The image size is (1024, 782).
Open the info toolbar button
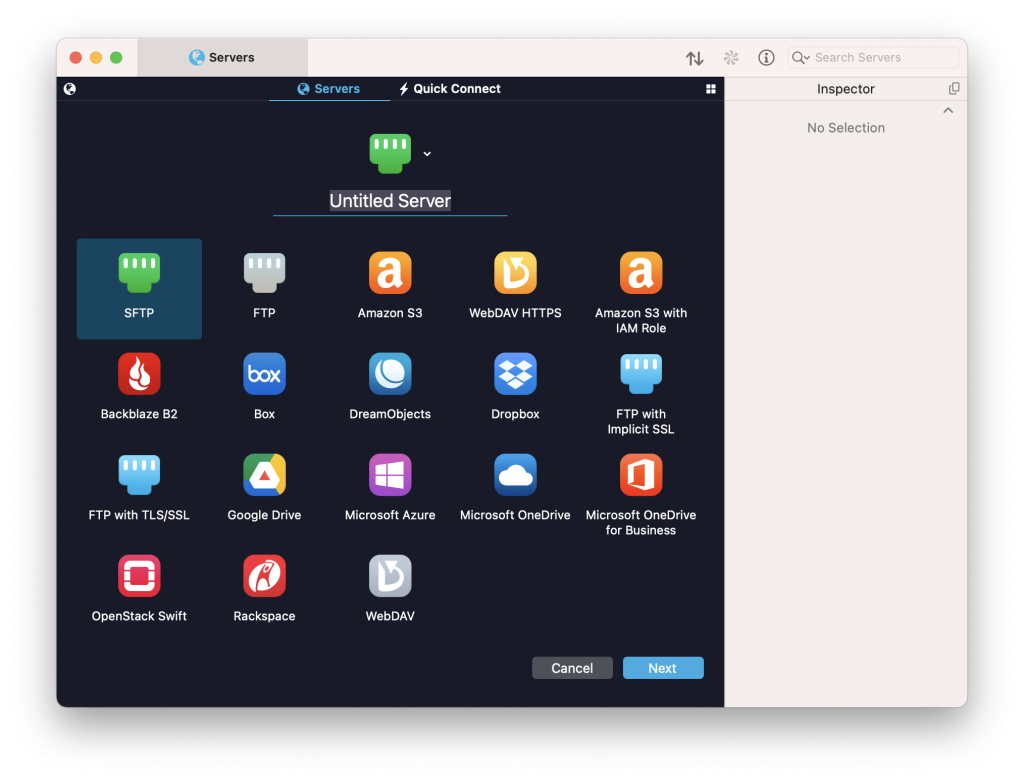(766, 58)
